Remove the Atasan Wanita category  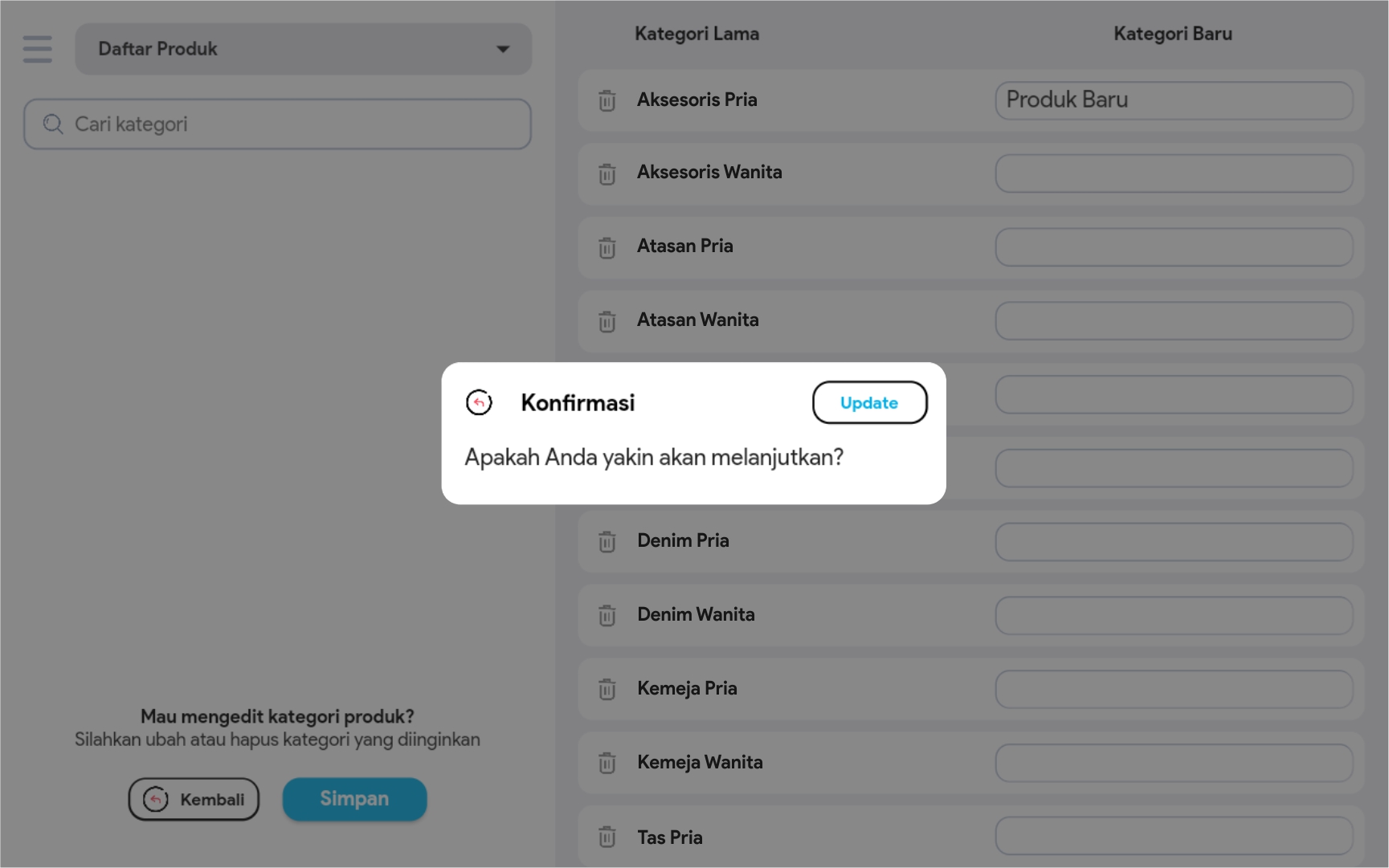[x=607, y=321]
